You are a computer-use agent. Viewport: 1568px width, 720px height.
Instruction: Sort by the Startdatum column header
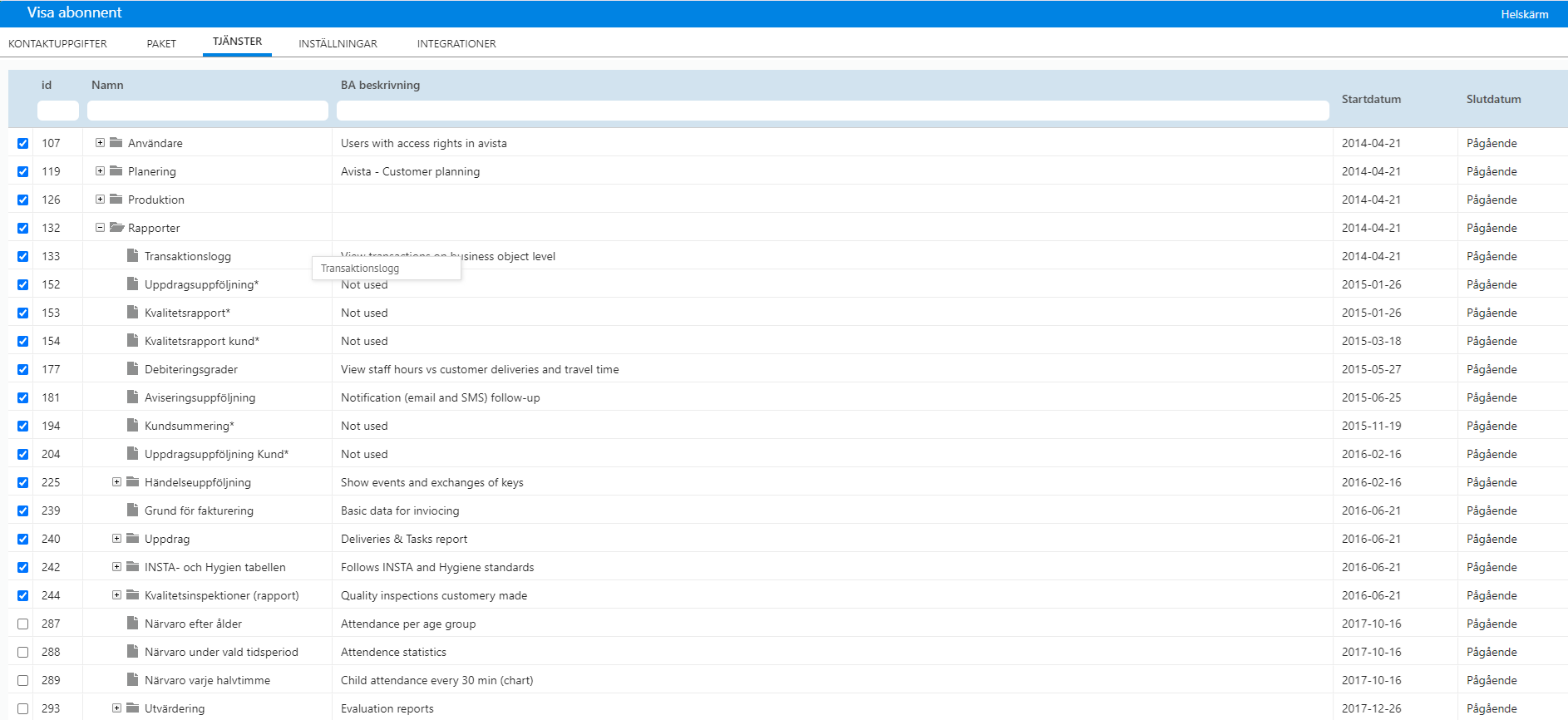[x=1371, y=99]
